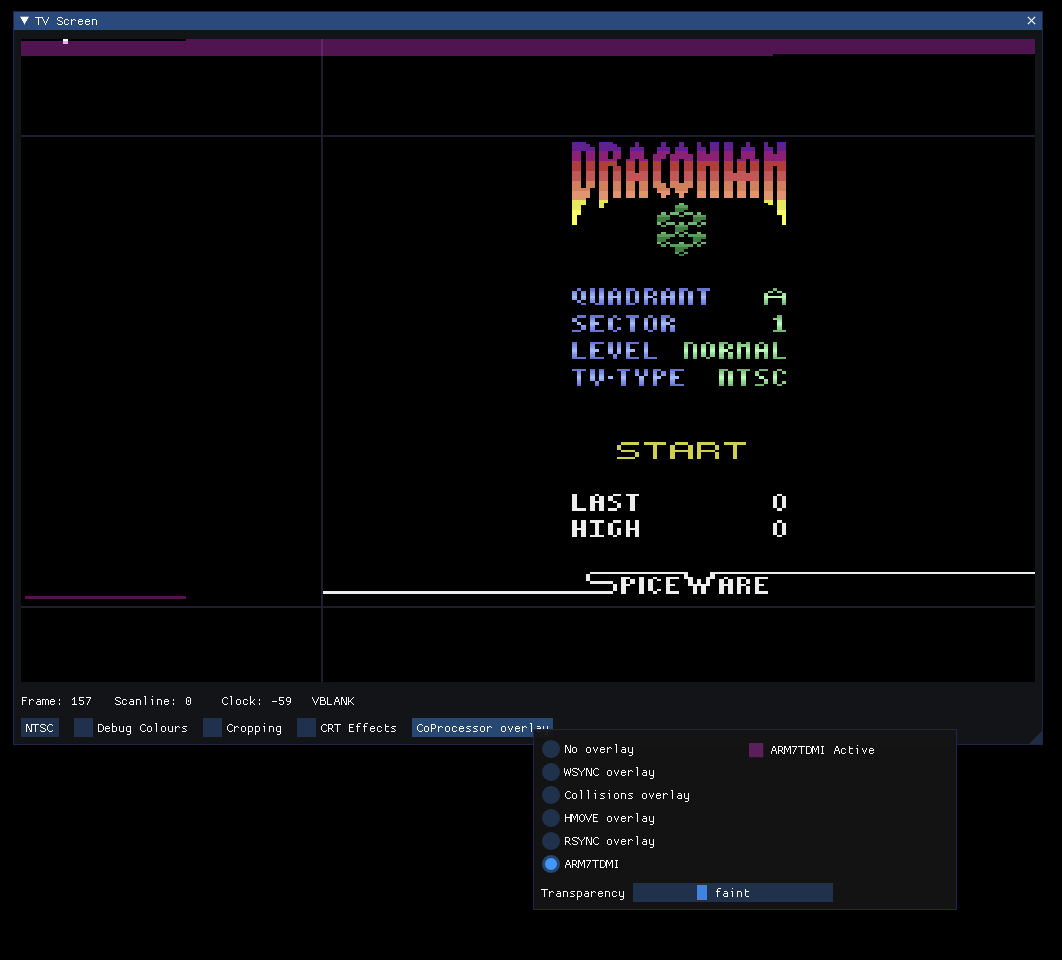Click the 'Transparency' label
Image resolution: width=1062 pixels, height=960 pixels.
582,893
